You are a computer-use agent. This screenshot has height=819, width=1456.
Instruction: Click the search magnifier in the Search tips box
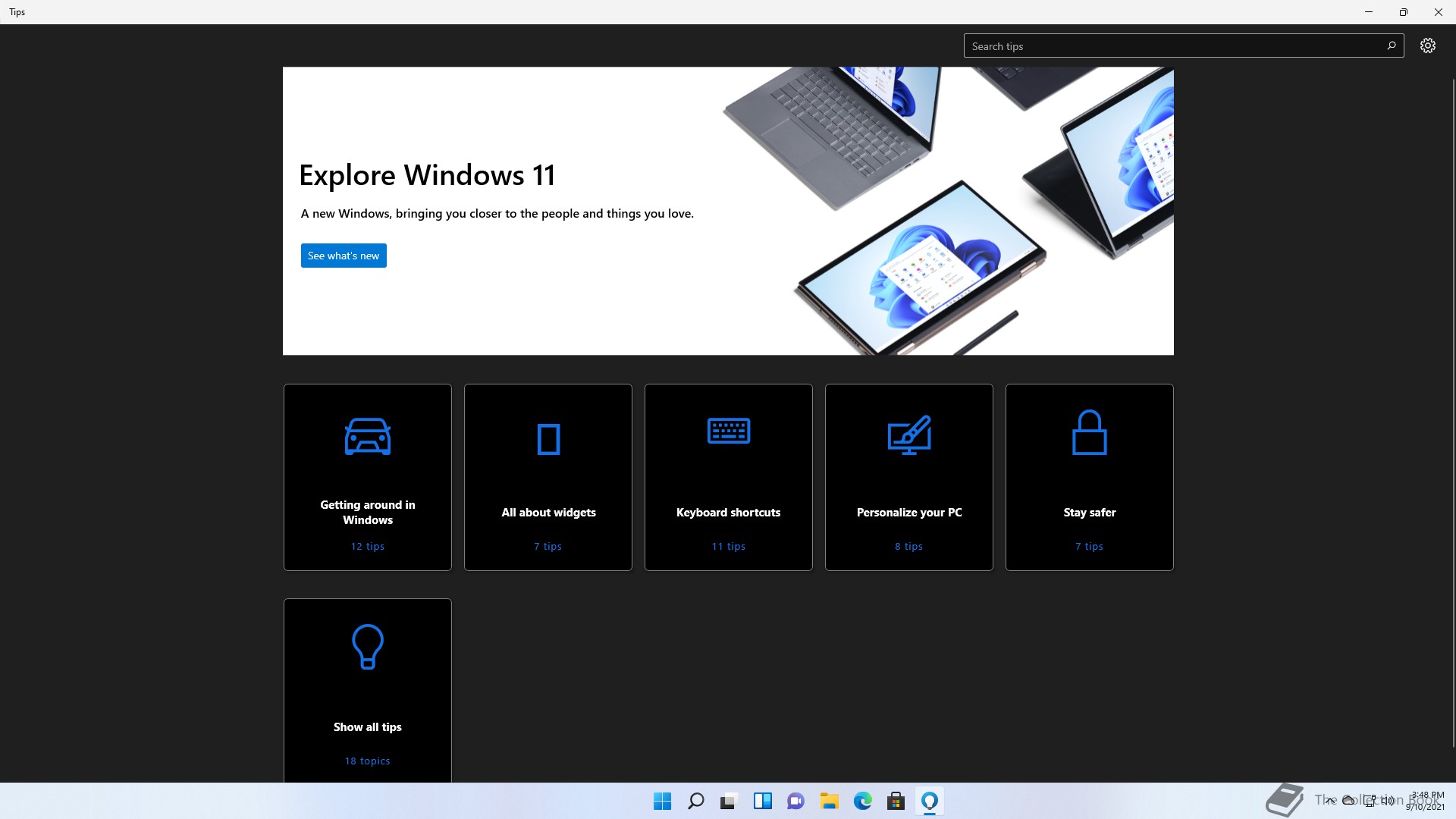1391,45
